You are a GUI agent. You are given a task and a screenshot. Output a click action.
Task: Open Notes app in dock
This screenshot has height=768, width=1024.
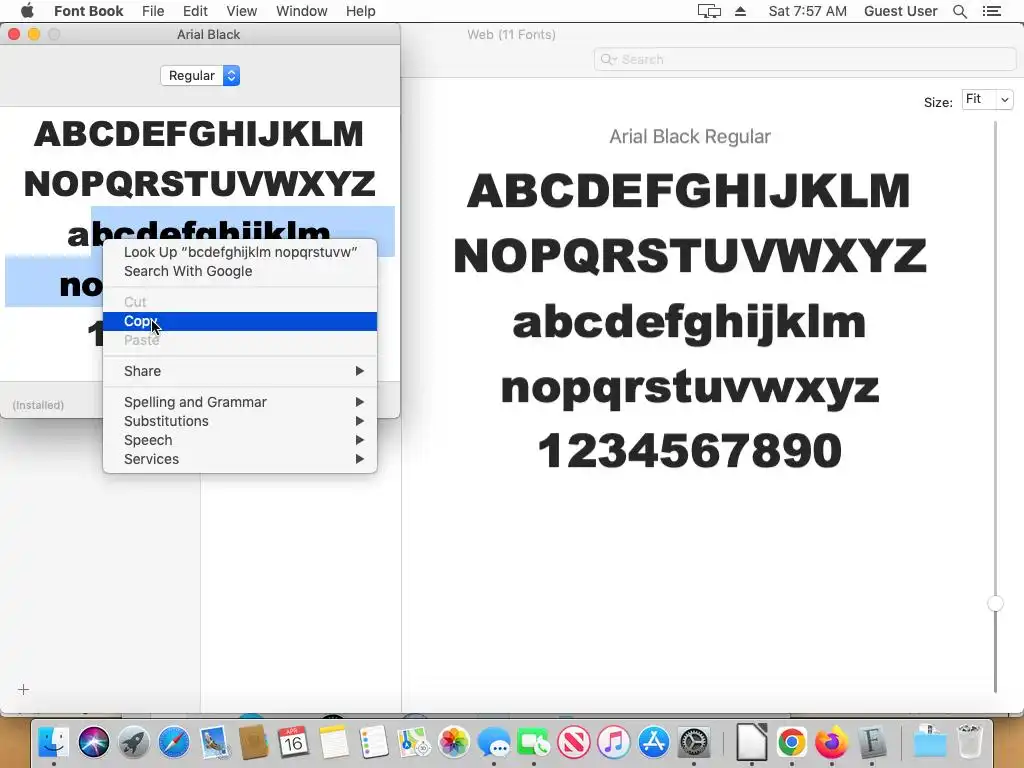click(x=334, y=743)
